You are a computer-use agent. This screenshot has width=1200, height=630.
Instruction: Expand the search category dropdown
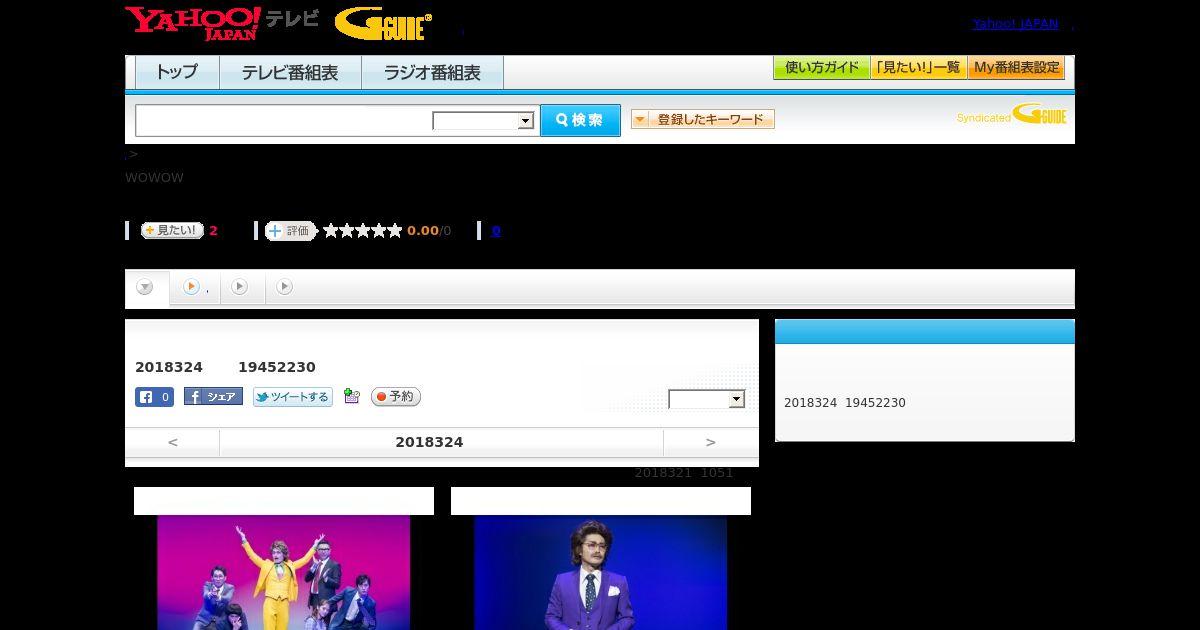(x=483, y=121)
